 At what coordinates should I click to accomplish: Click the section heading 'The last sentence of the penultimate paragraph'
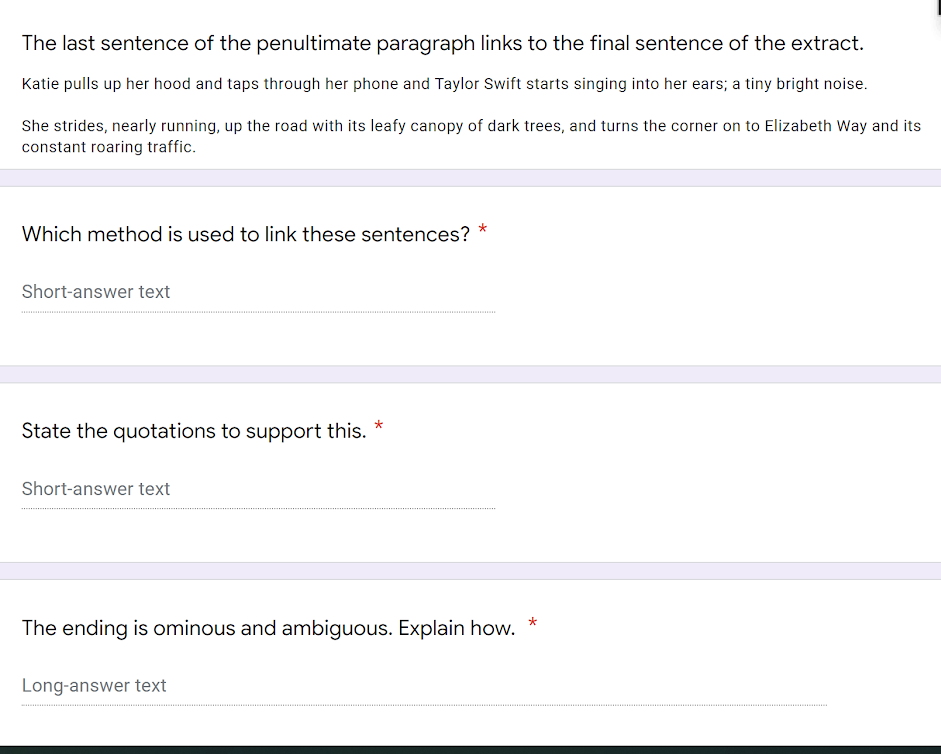(x=442, y=43)
